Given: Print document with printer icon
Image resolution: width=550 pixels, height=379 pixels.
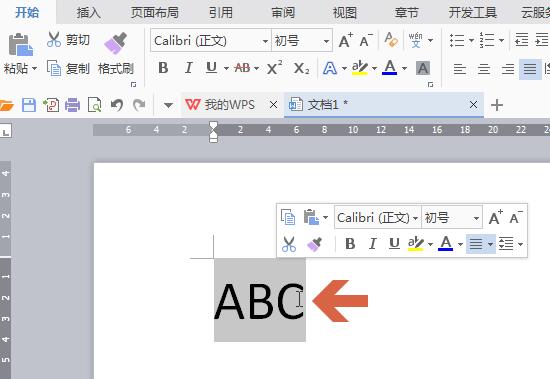Looking at the screenshot, I should pos(72,105).
